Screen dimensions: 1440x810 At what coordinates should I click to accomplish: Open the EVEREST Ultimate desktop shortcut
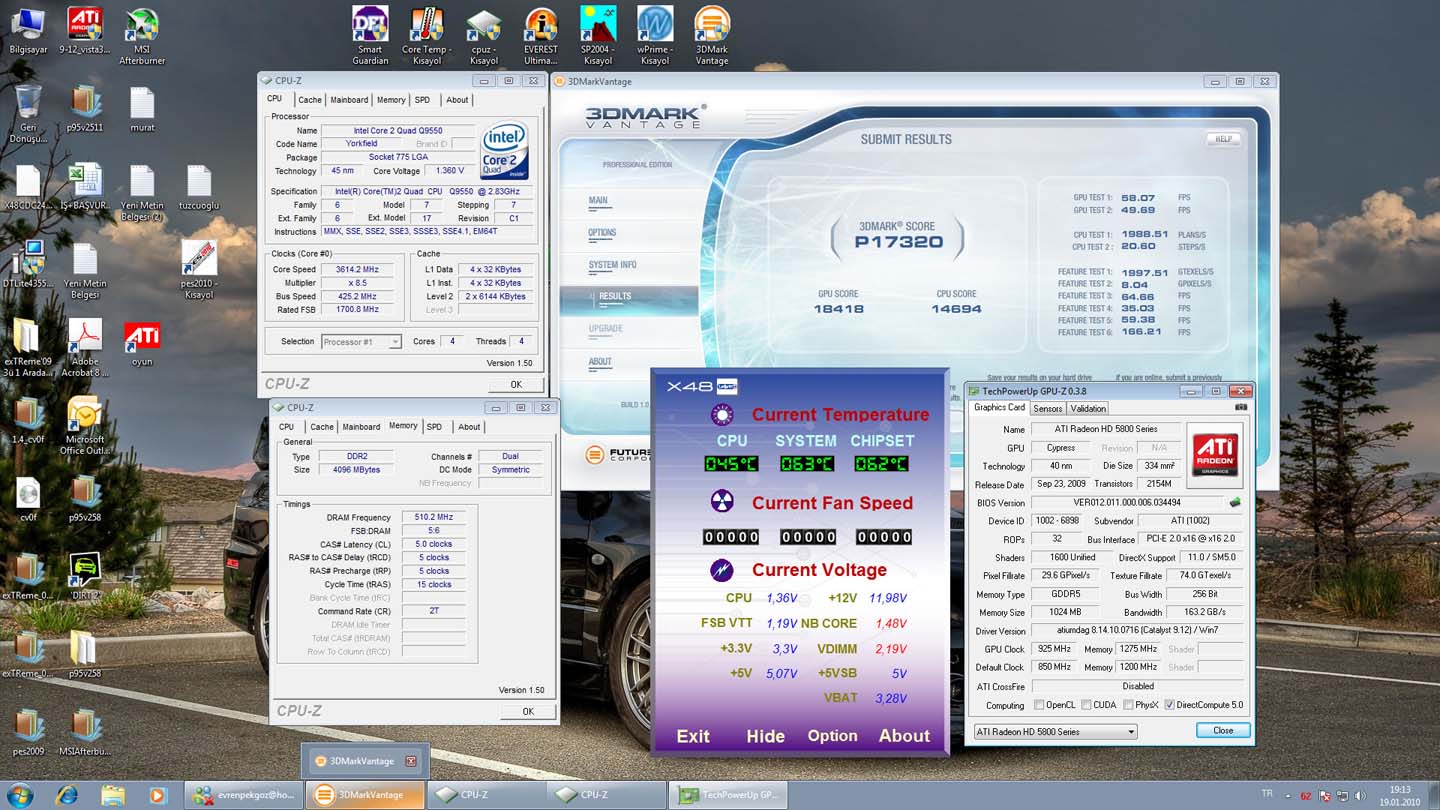(541, 36)
